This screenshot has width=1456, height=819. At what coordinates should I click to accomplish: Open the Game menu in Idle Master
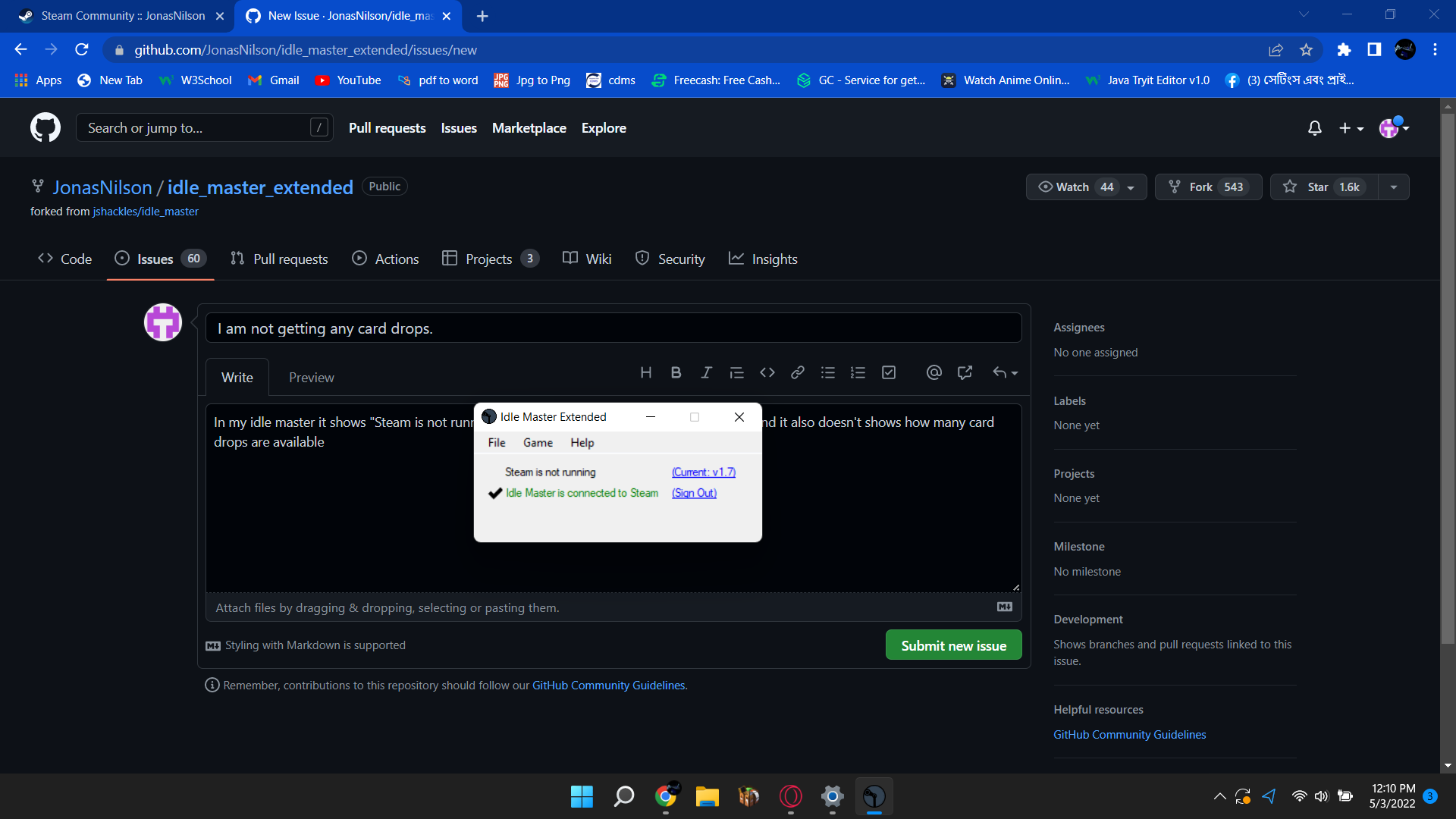click(x=538, y=443)
